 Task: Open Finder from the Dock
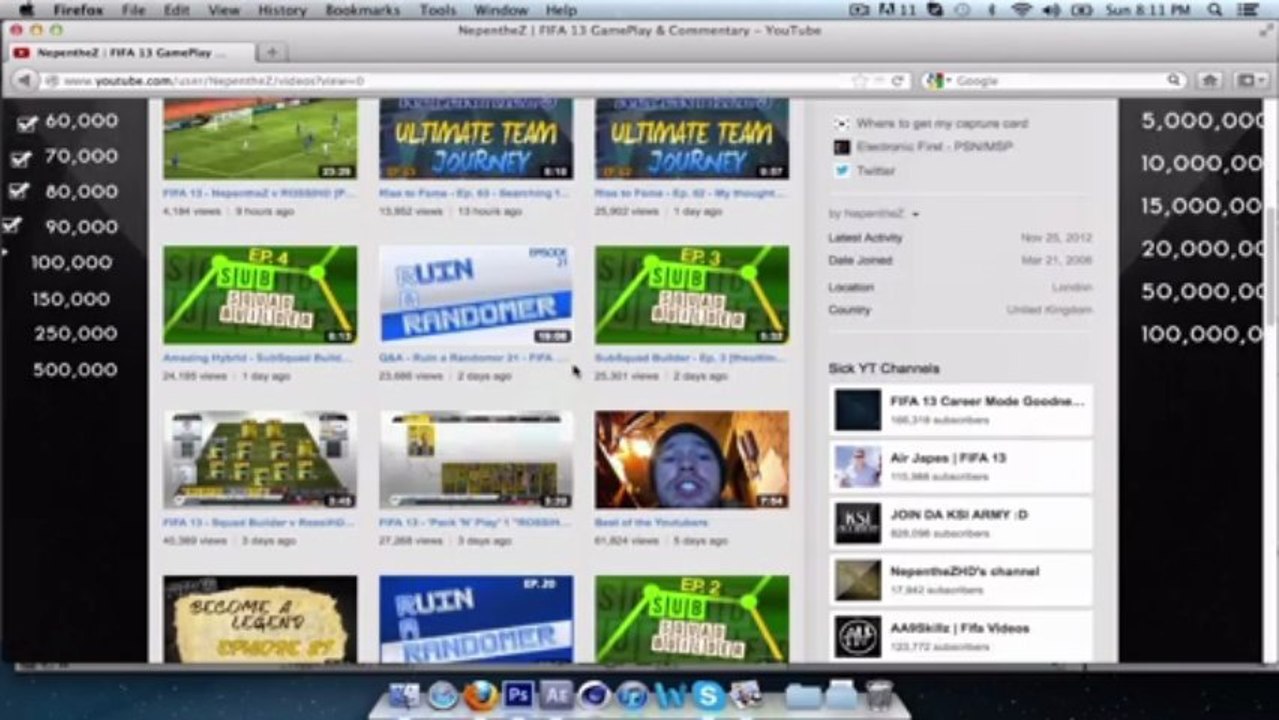coord(404,695)
